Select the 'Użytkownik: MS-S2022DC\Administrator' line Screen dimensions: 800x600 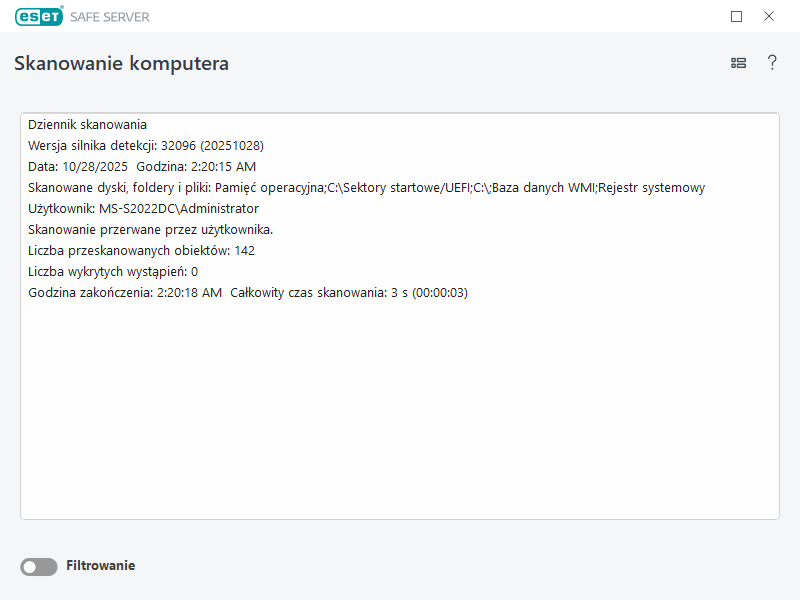(143, 209)
